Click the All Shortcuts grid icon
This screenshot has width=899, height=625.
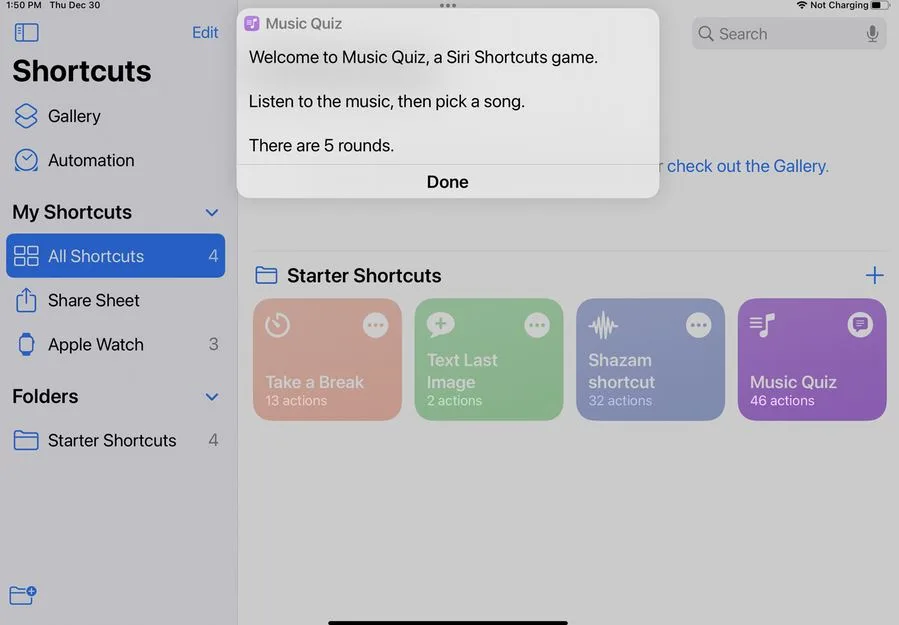click(x=26, y=256)
